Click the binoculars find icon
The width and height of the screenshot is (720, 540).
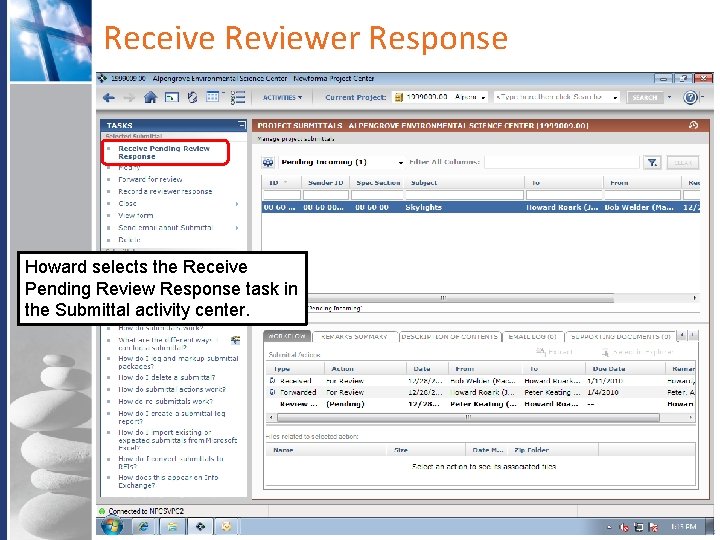pos(268,163)
